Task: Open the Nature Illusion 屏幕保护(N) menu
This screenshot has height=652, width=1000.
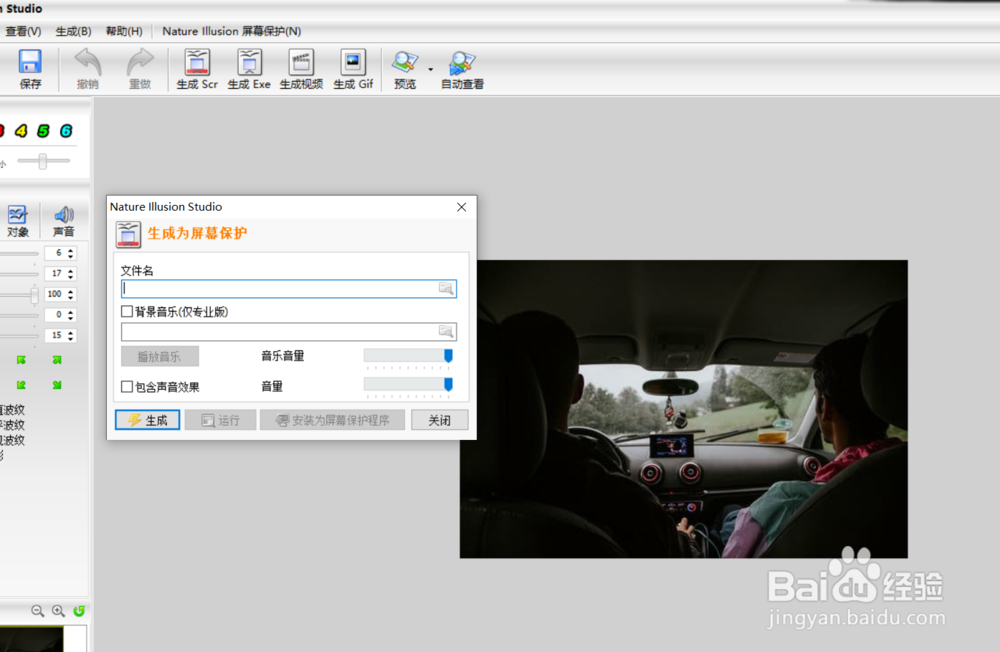Action: coord(232,31)
